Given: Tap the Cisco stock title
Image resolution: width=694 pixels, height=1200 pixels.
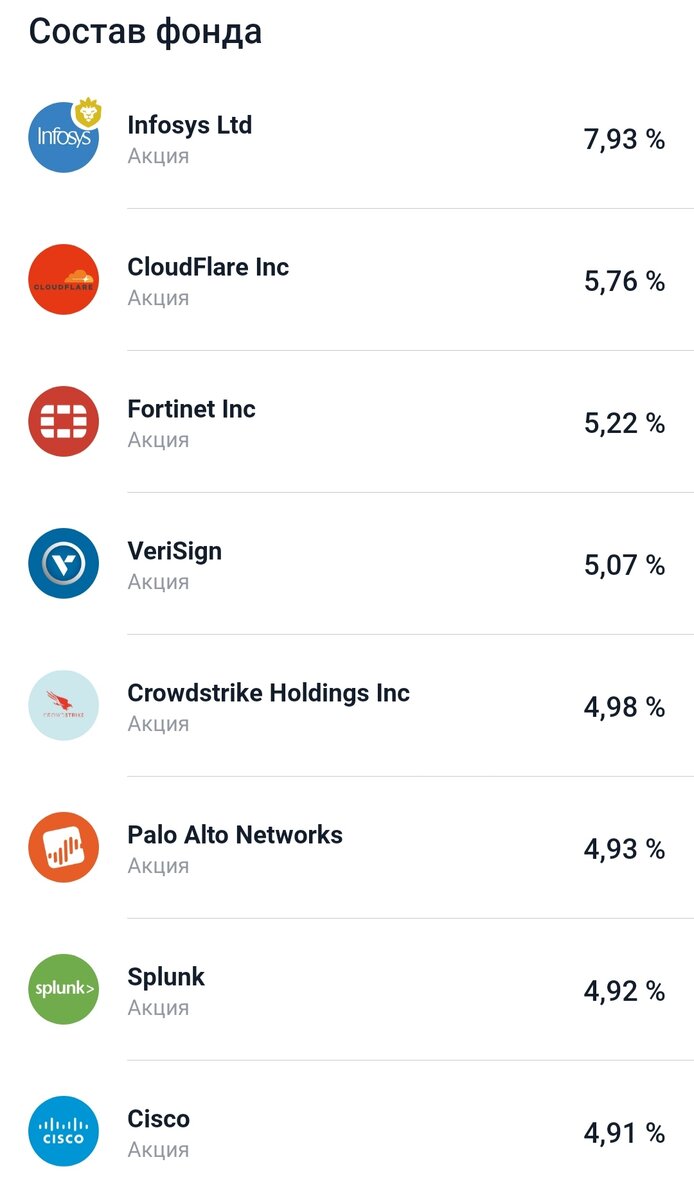Looking at the screenshot, I should coord(158,1119).
